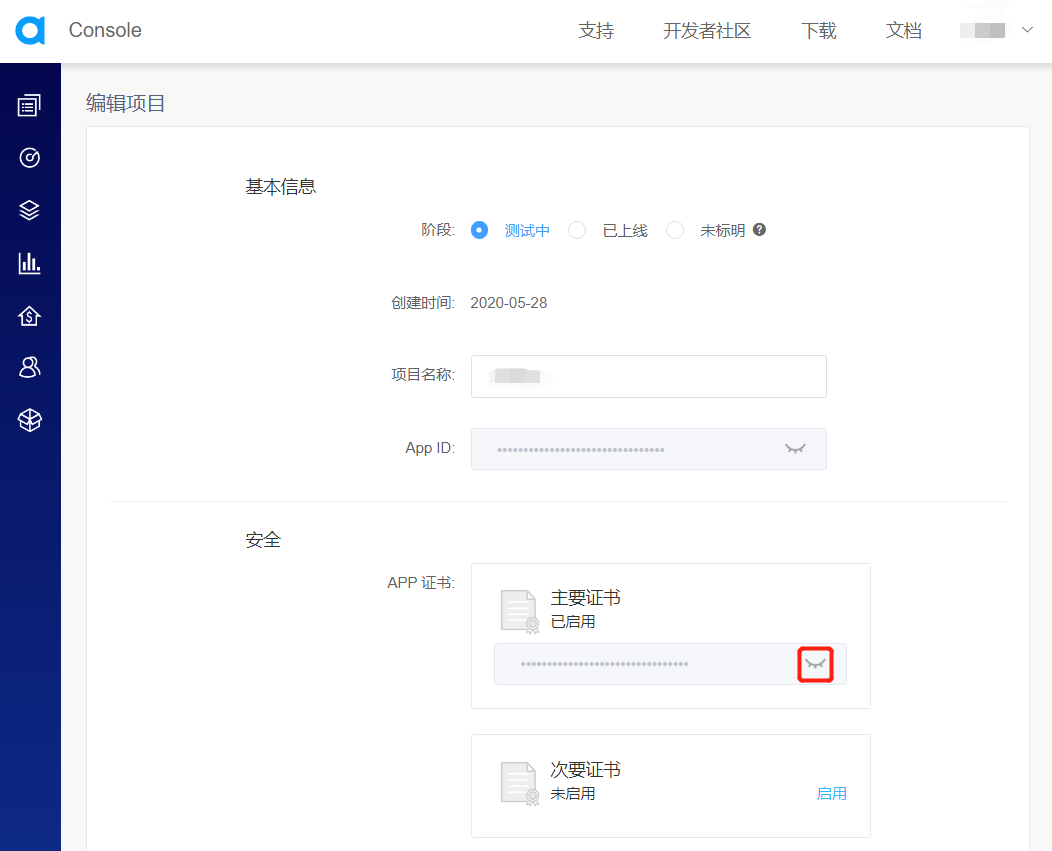Click 启用 to enable secondary certificate
Image resolution: width=1052 pixels, height=851 pixels.
[831, 793]
